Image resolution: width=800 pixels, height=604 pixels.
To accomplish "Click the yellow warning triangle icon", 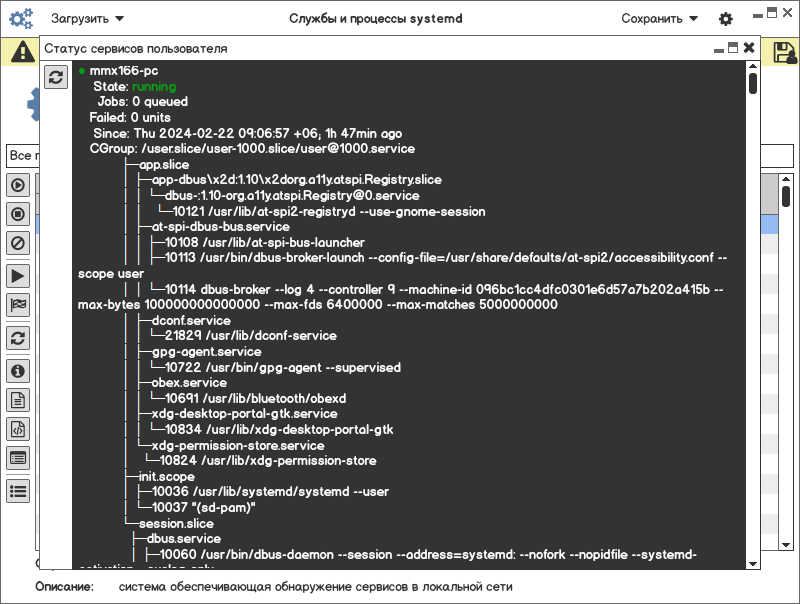I will [x=22, y=51].
